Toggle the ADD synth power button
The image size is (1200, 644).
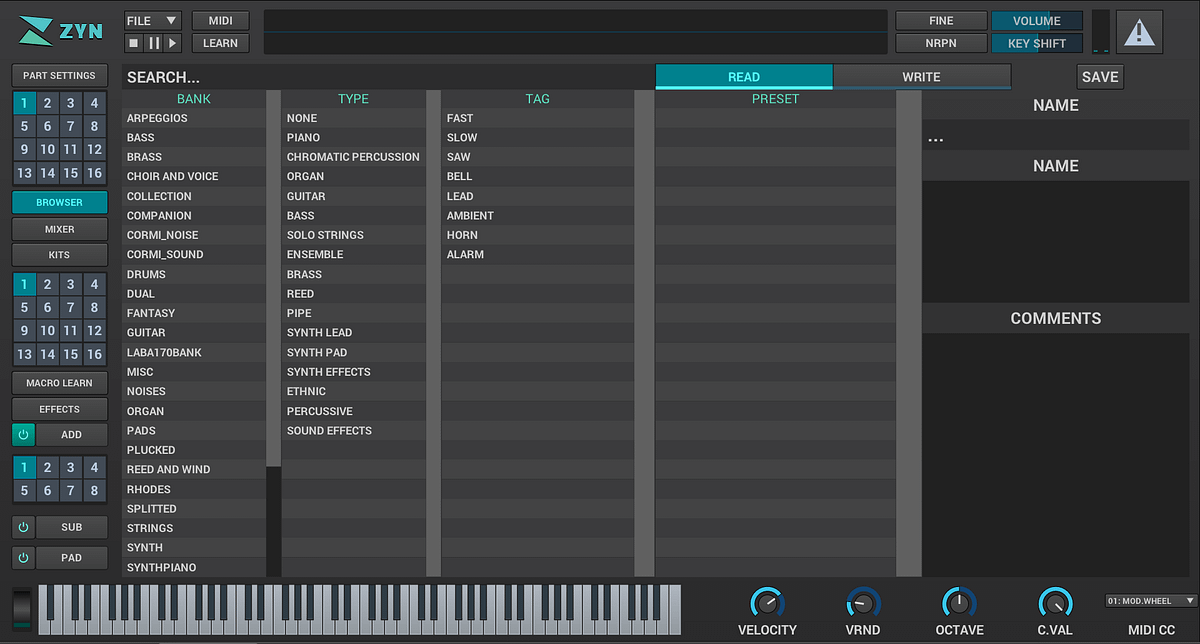(x=23, y=435)
